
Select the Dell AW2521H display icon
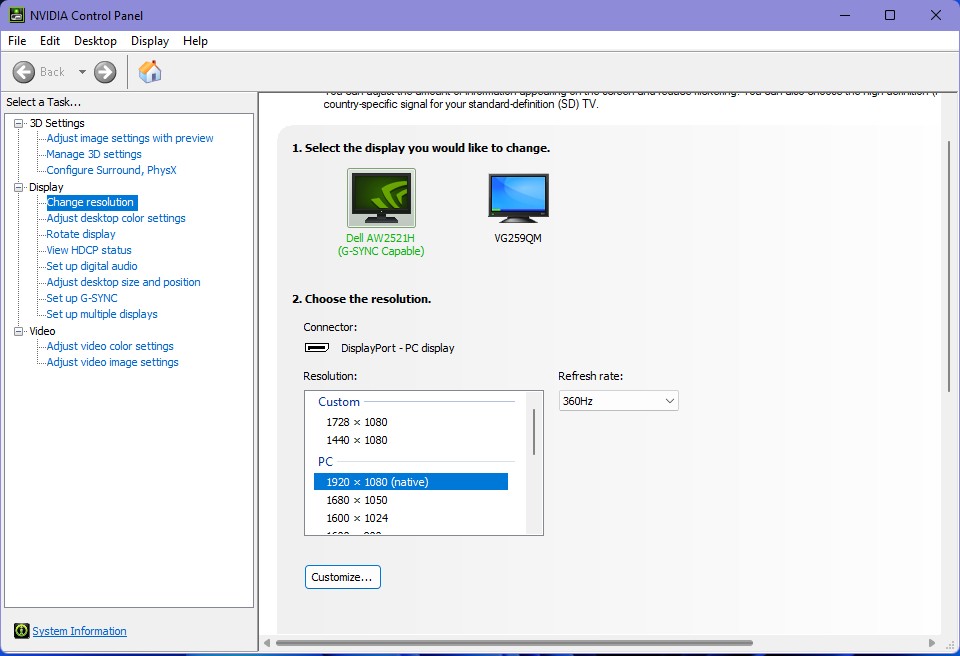[x=381, y=198]
